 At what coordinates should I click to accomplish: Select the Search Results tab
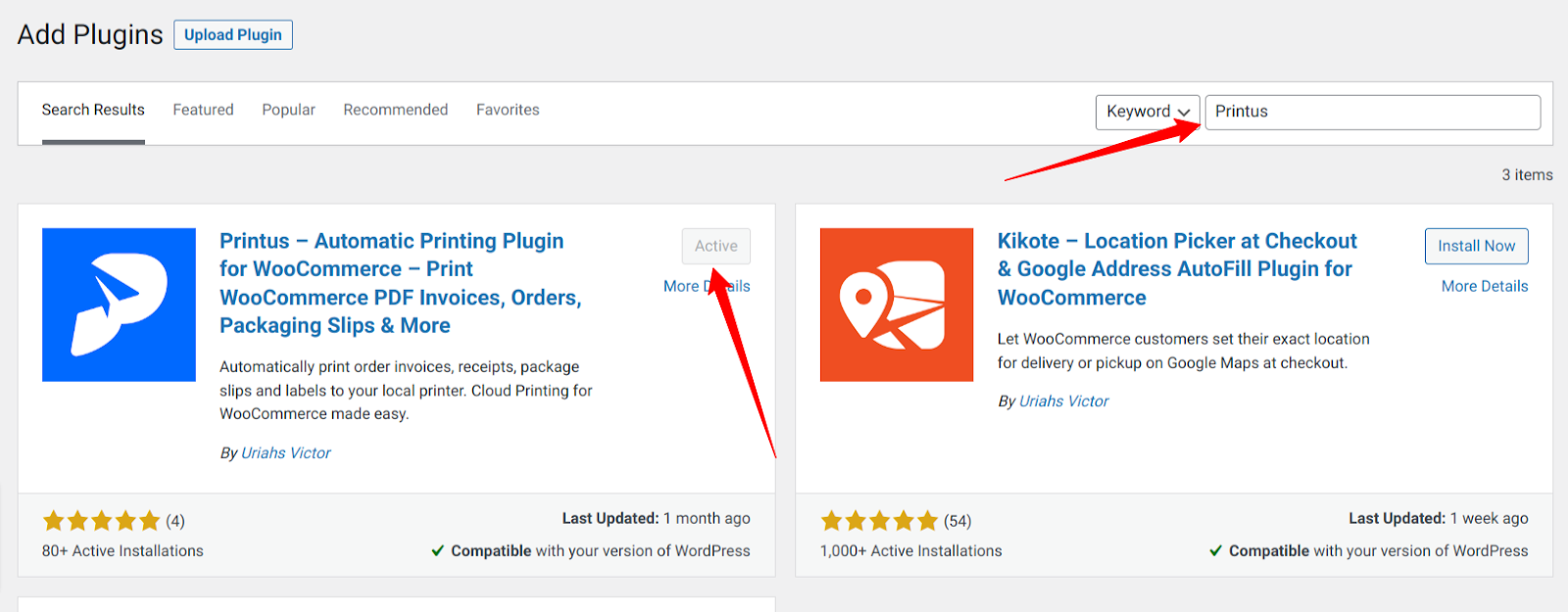tap(93, 110)
